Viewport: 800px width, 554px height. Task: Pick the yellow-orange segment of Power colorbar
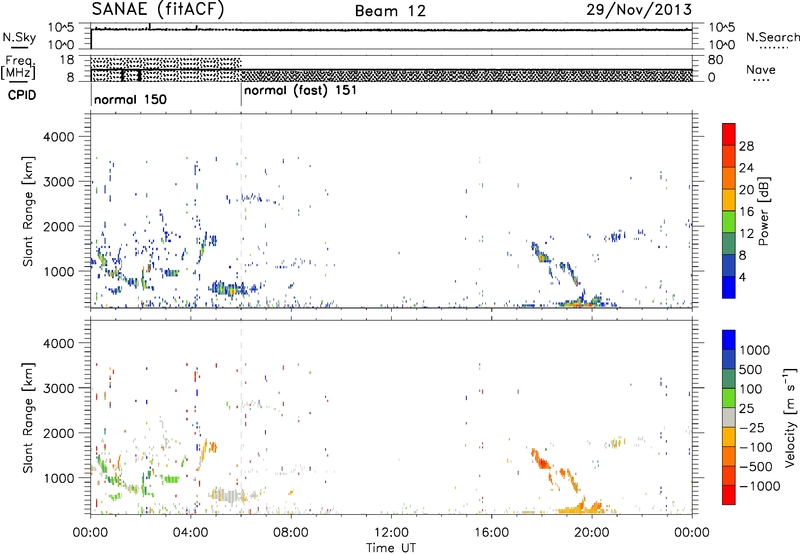[x=729, y=200]
